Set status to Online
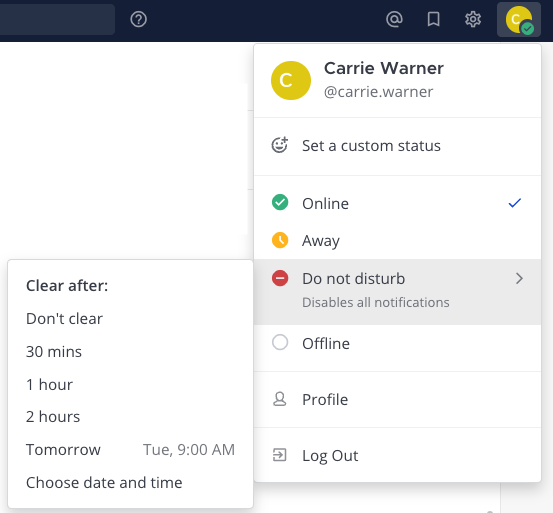This screenshot has height=513, width=553. [x=397, y=203]
